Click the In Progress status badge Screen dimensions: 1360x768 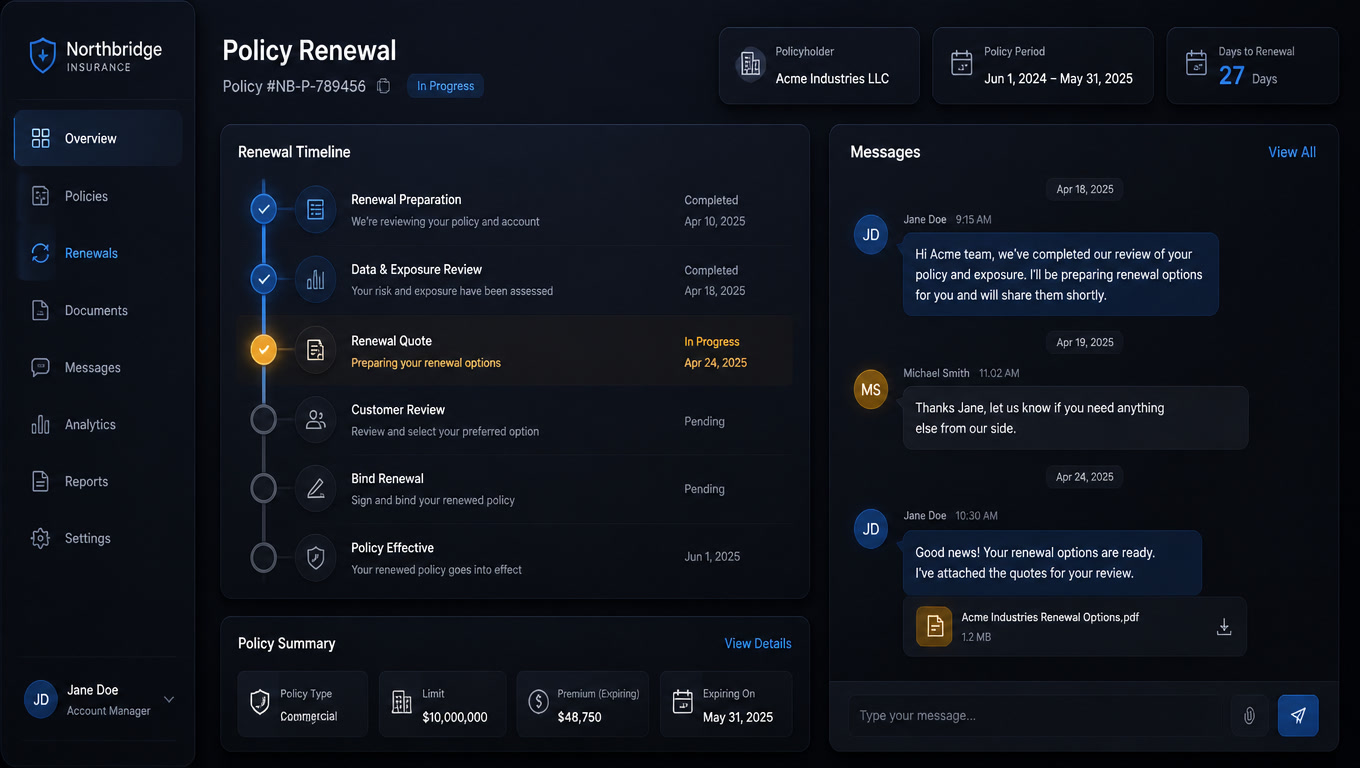pos(445,86)
